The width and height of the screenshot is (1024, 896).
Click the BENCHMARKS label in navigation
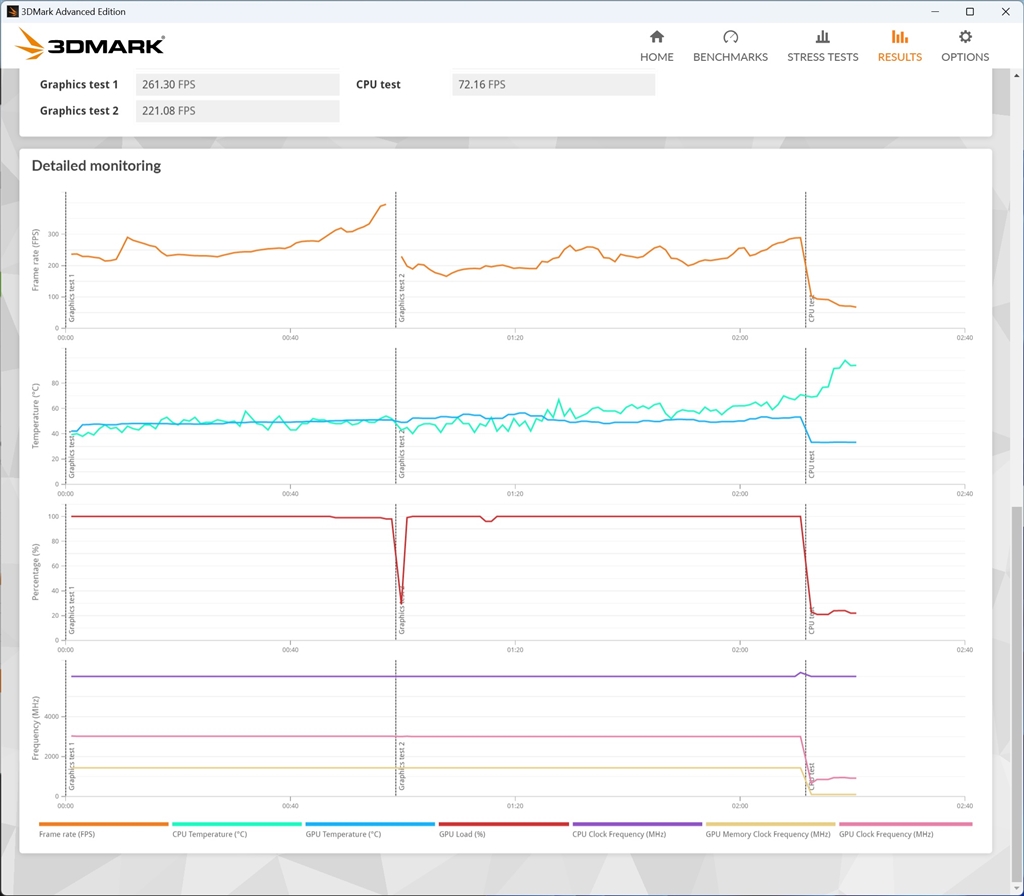(730, 57)
